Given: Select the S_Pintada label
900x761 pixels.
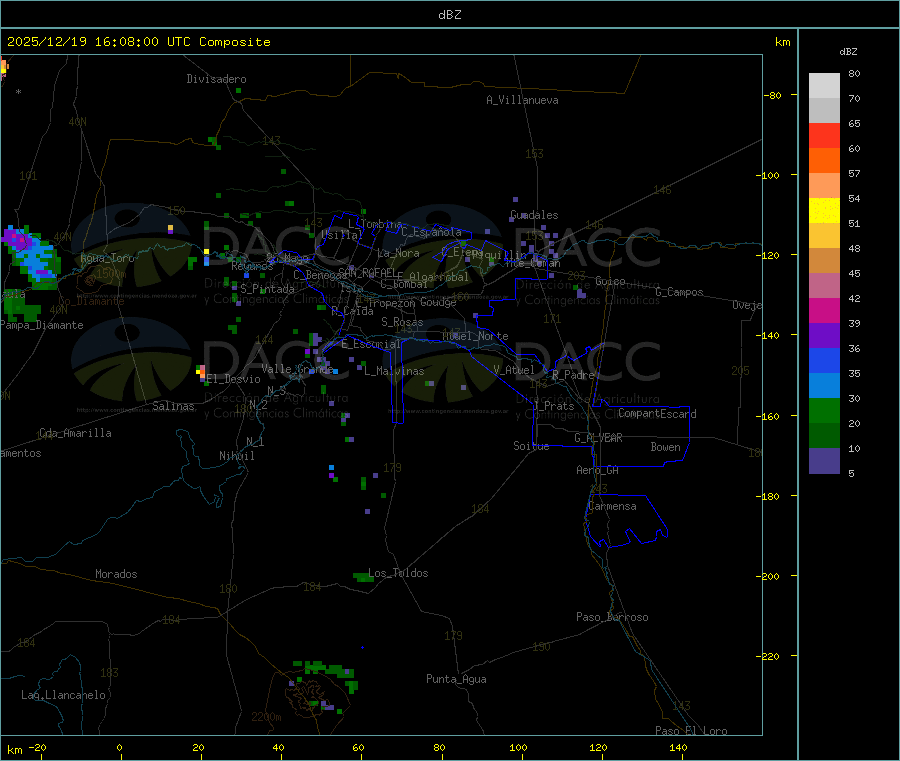Looking at the screenshot, I should (x=267, y=289).
